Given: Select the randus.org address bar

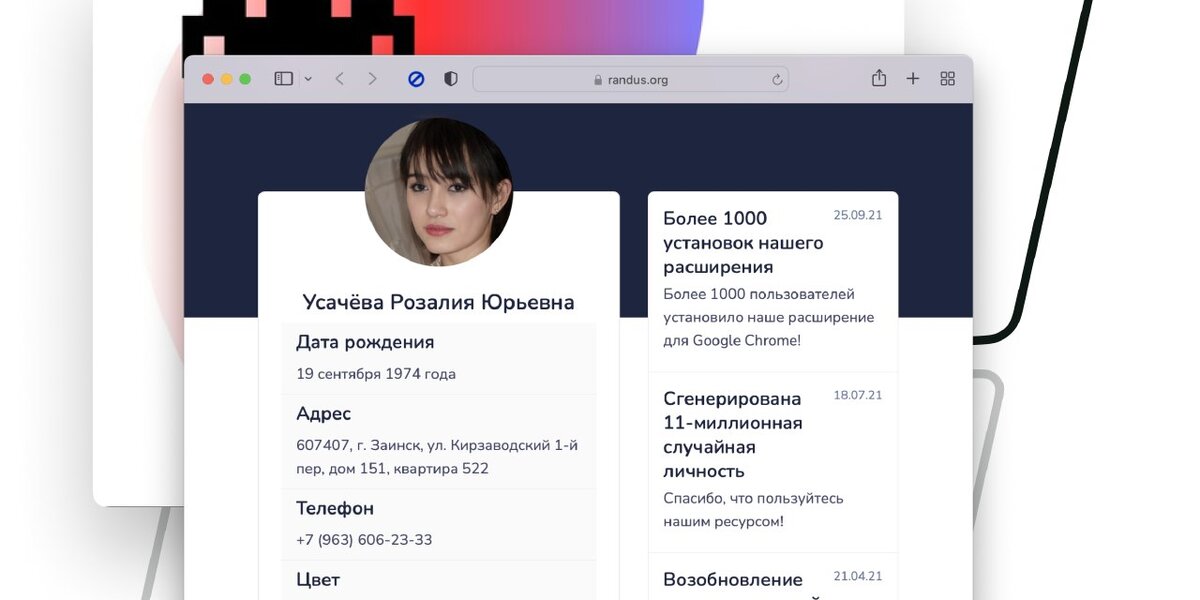Looking at the screenshot, I should click(631, 80).
